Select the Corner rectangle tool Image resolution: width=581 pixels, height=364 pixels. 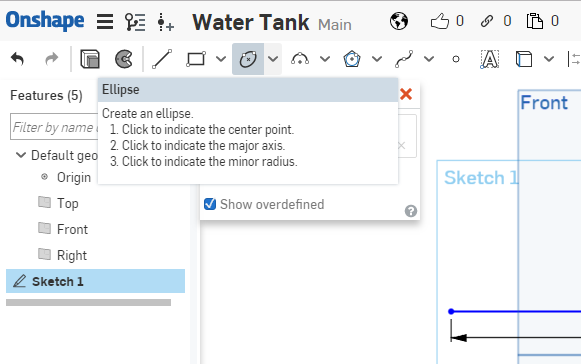click(x=196, y=59)
